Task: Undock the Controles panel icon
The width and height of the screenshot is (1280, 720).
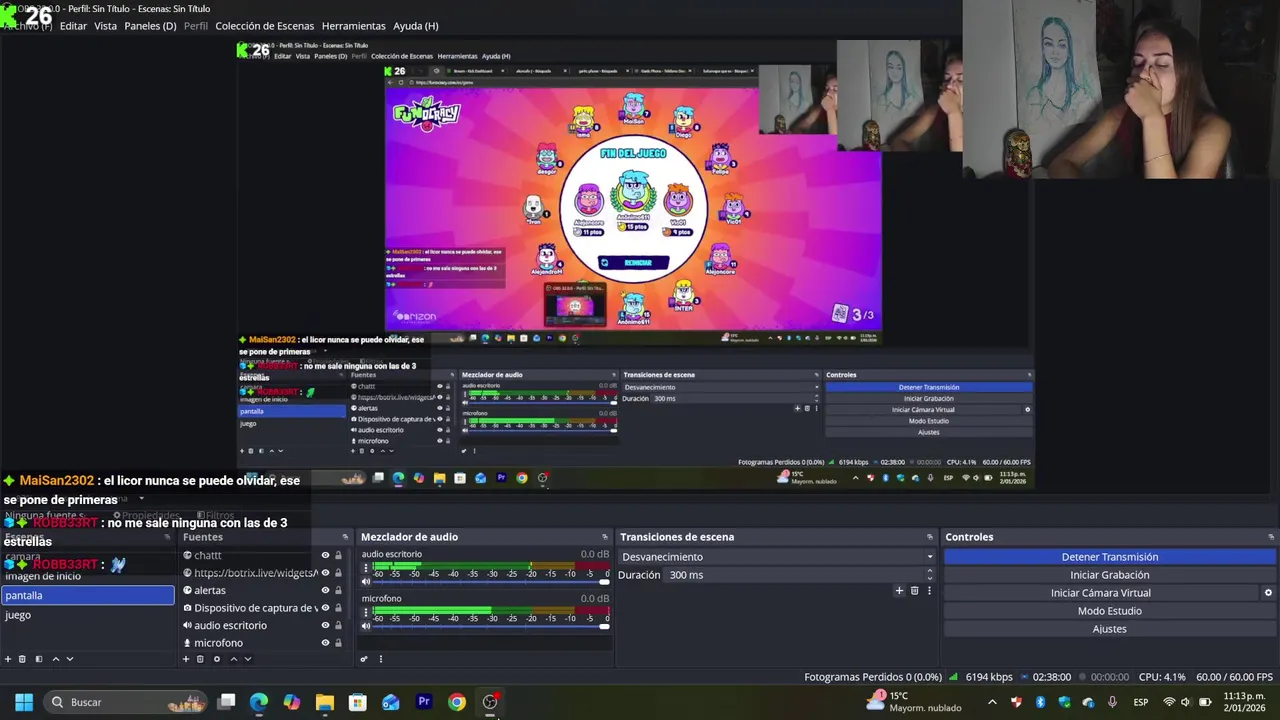Action: tap(1270, 537)
